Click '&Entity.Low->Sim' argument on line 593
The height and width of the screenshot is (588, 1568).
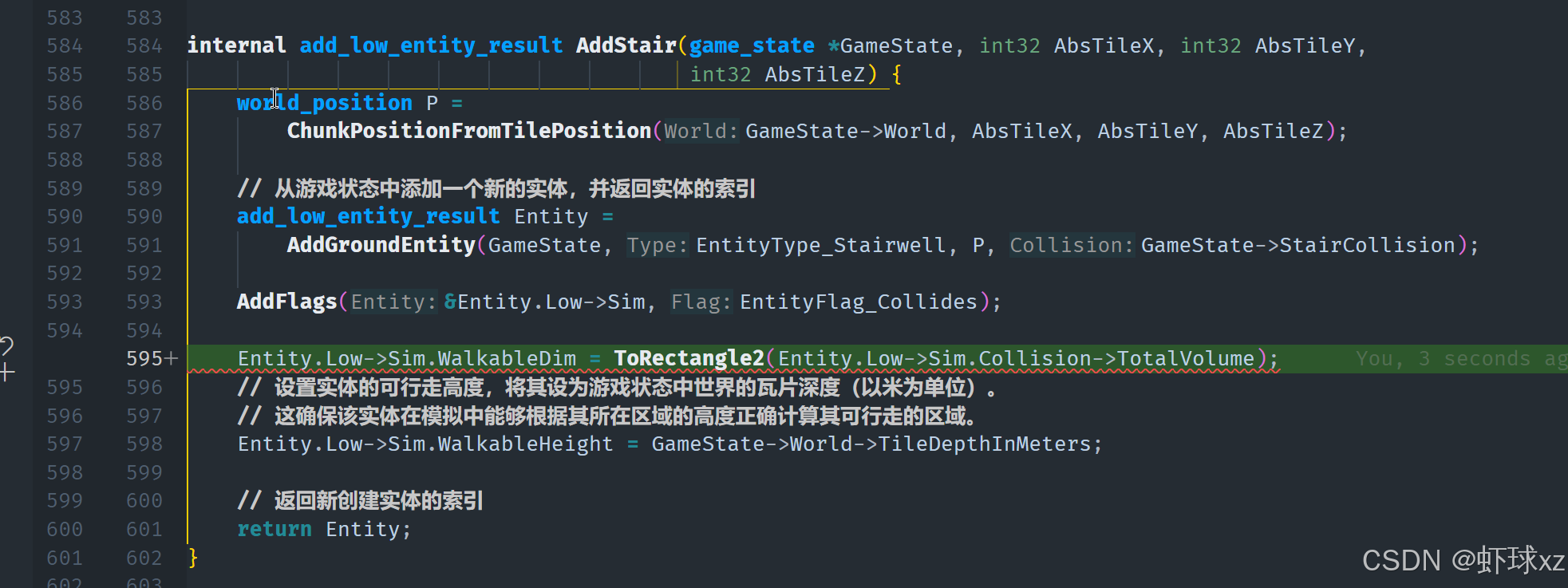[544, 302]
